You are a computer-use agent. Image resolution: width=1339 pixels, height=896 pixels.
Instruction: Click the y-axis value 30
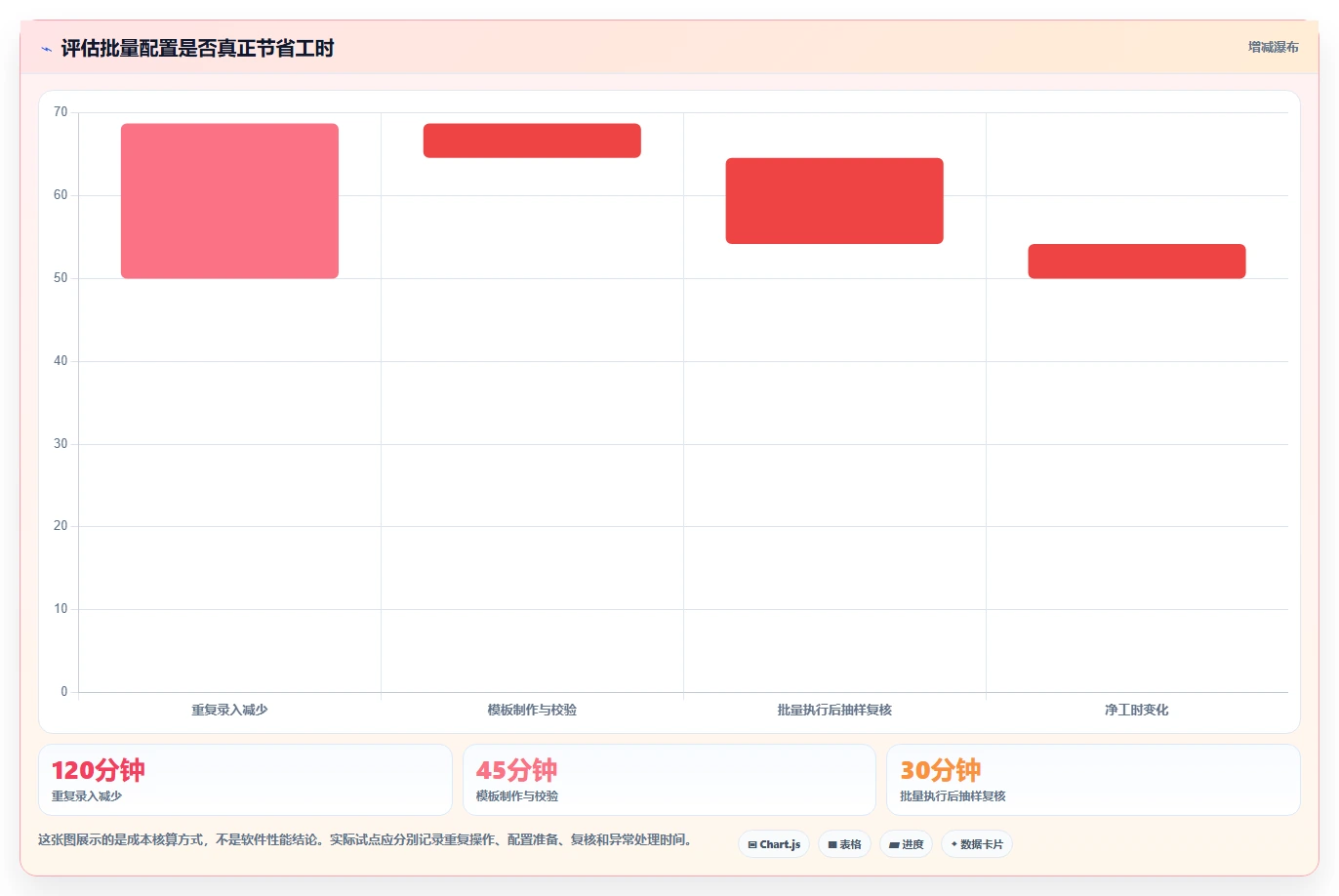(x=61, y=444)
